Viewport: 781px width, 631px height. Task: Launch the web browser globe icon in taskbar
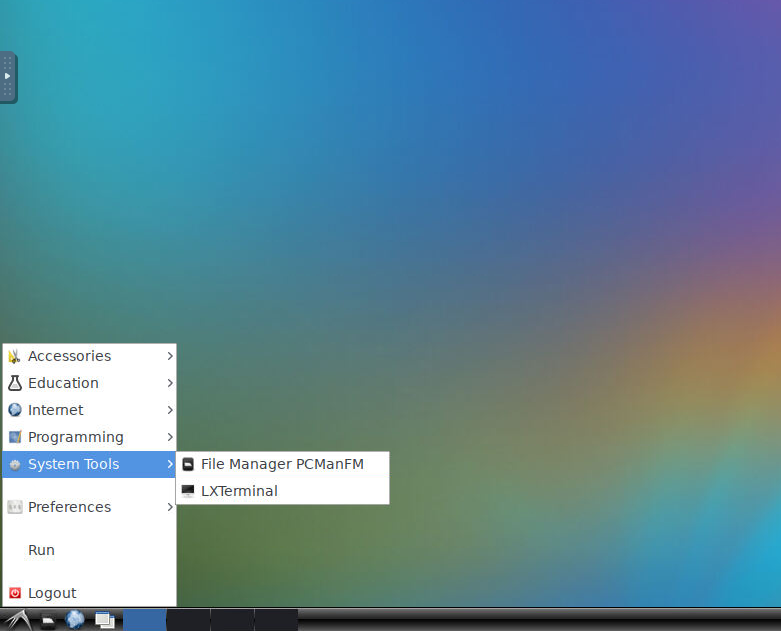(x=75, y=620)
